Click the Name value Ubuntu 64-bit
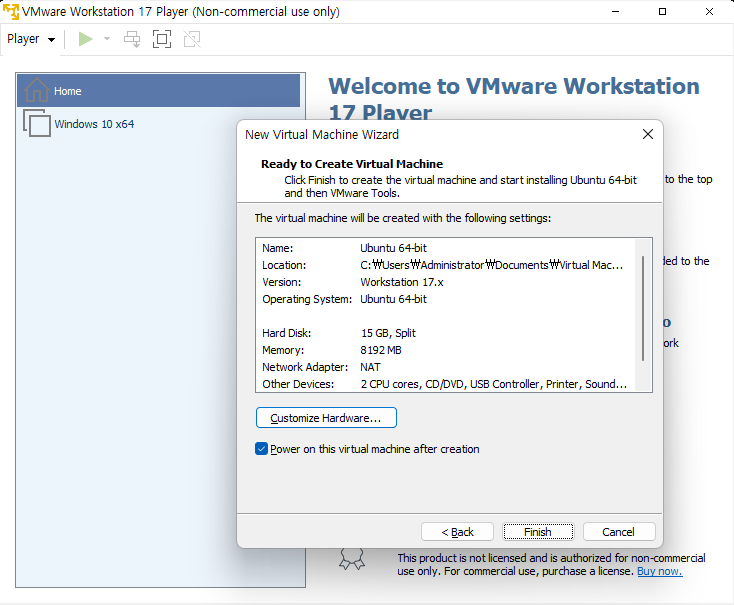This screenshot has width=734, height=605. (393, 248)
